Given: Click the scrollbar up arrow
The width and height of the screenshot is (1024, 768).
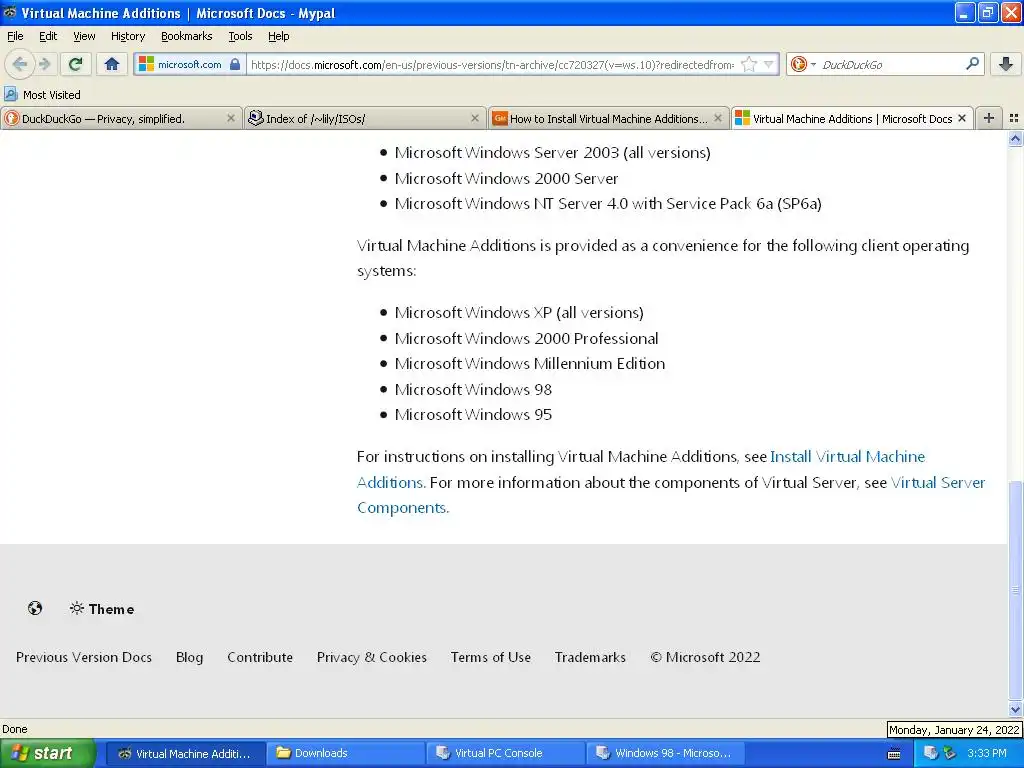Looking at the screenshot, I should coord(1015,138).
